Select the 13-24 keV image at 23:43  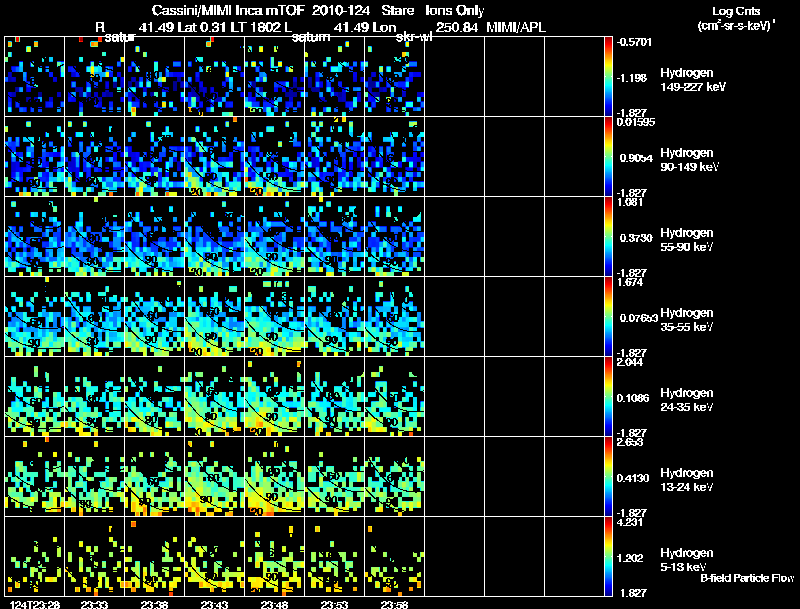[x=215, y=477]
